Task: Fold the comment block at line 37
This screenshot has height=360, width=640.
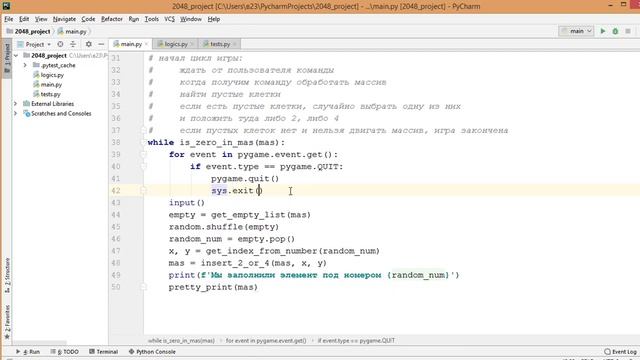Action: [143, 131]
